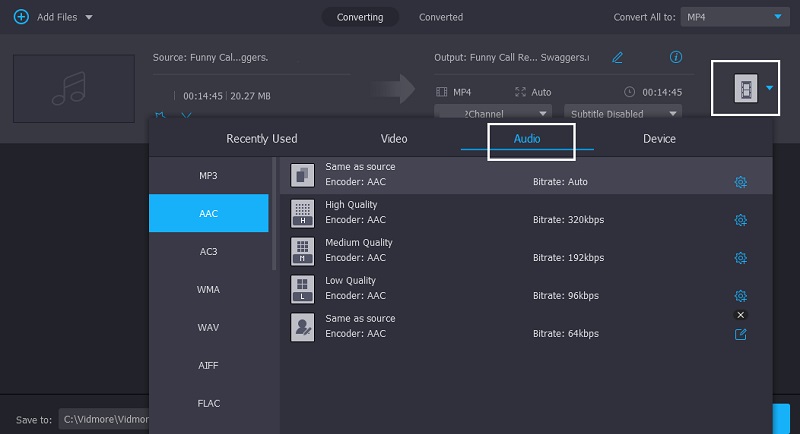The height and width of the screenshot is (434, 800).
Task: Open settings gear for Medium Quality AAC
Action: 740,258
